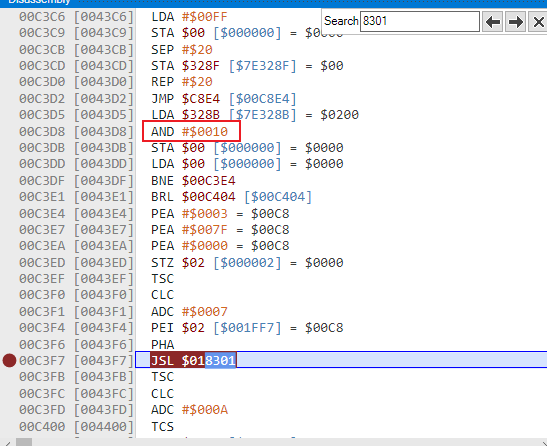The width and height of the screenshot is (547, 446).
Task: Click the CLC line at 00C3FC
Action: click(x=163, y=393)
